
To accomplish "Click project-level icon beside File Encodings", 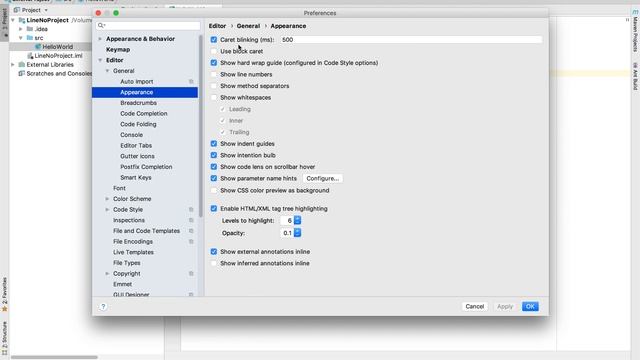I will tap(191, 242).
